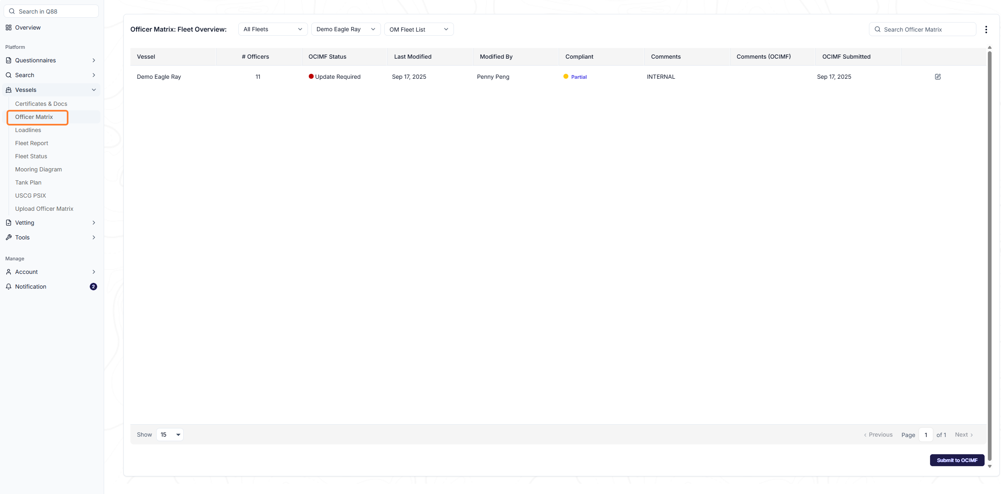Sort by the # Officers column header

tap(255, 57)
